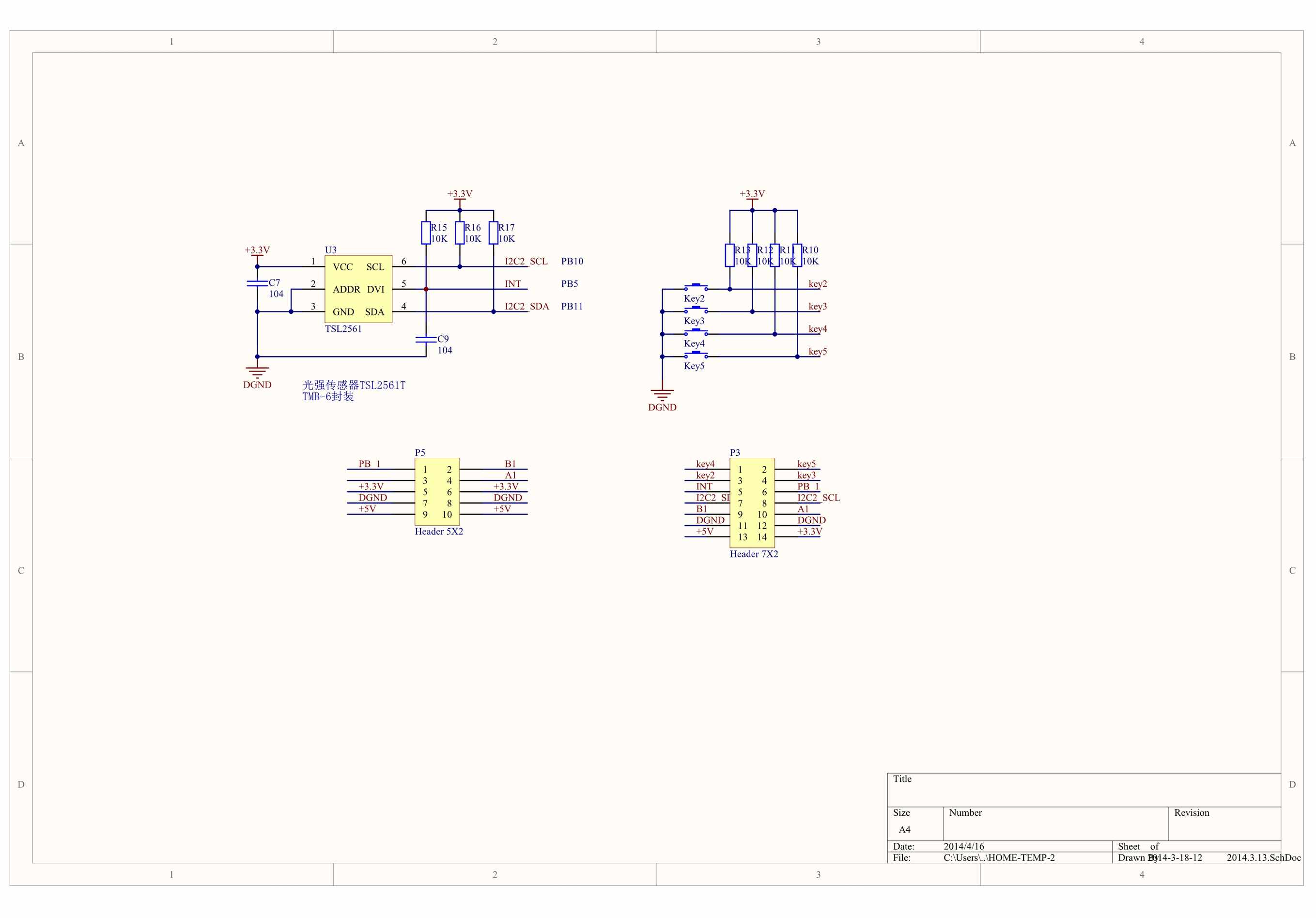Click the TMB-6封装 annotation text
Viewport: 1316px width, 918px height.
328,396
